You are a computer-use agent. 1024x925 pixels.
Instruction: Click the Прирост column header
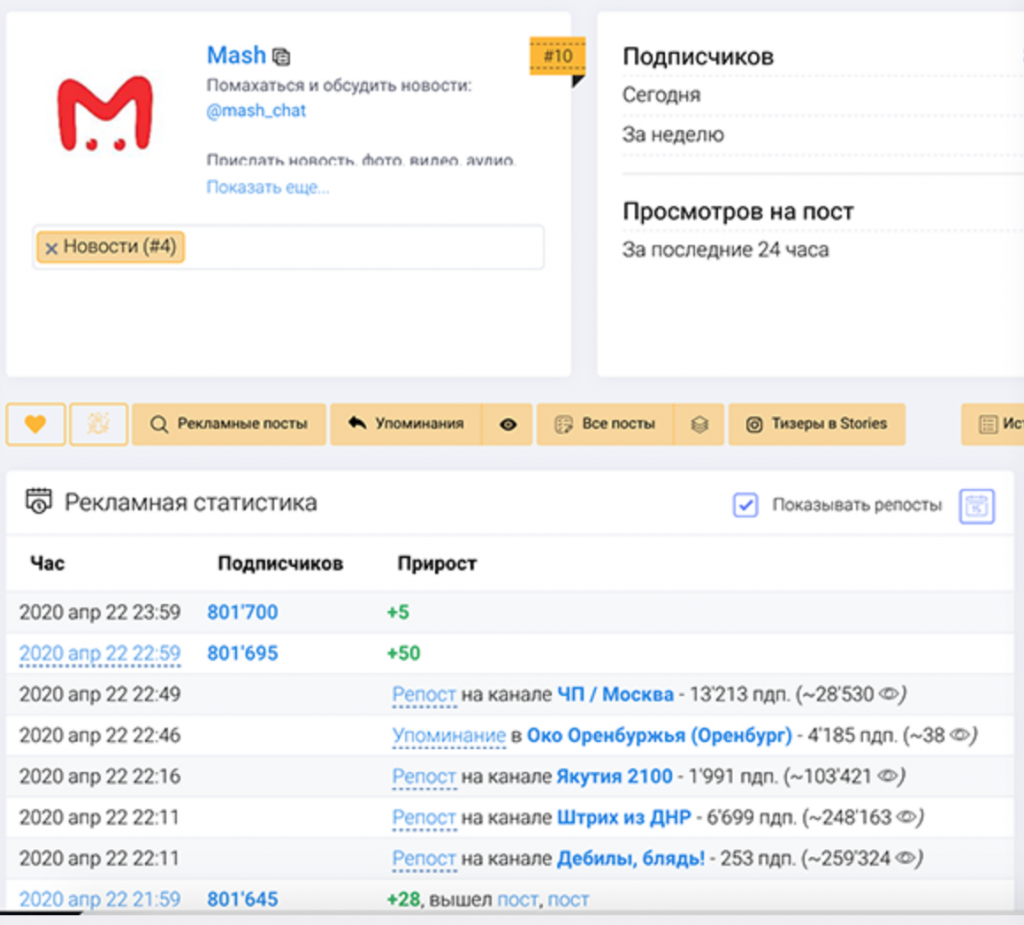click(437, 563)
